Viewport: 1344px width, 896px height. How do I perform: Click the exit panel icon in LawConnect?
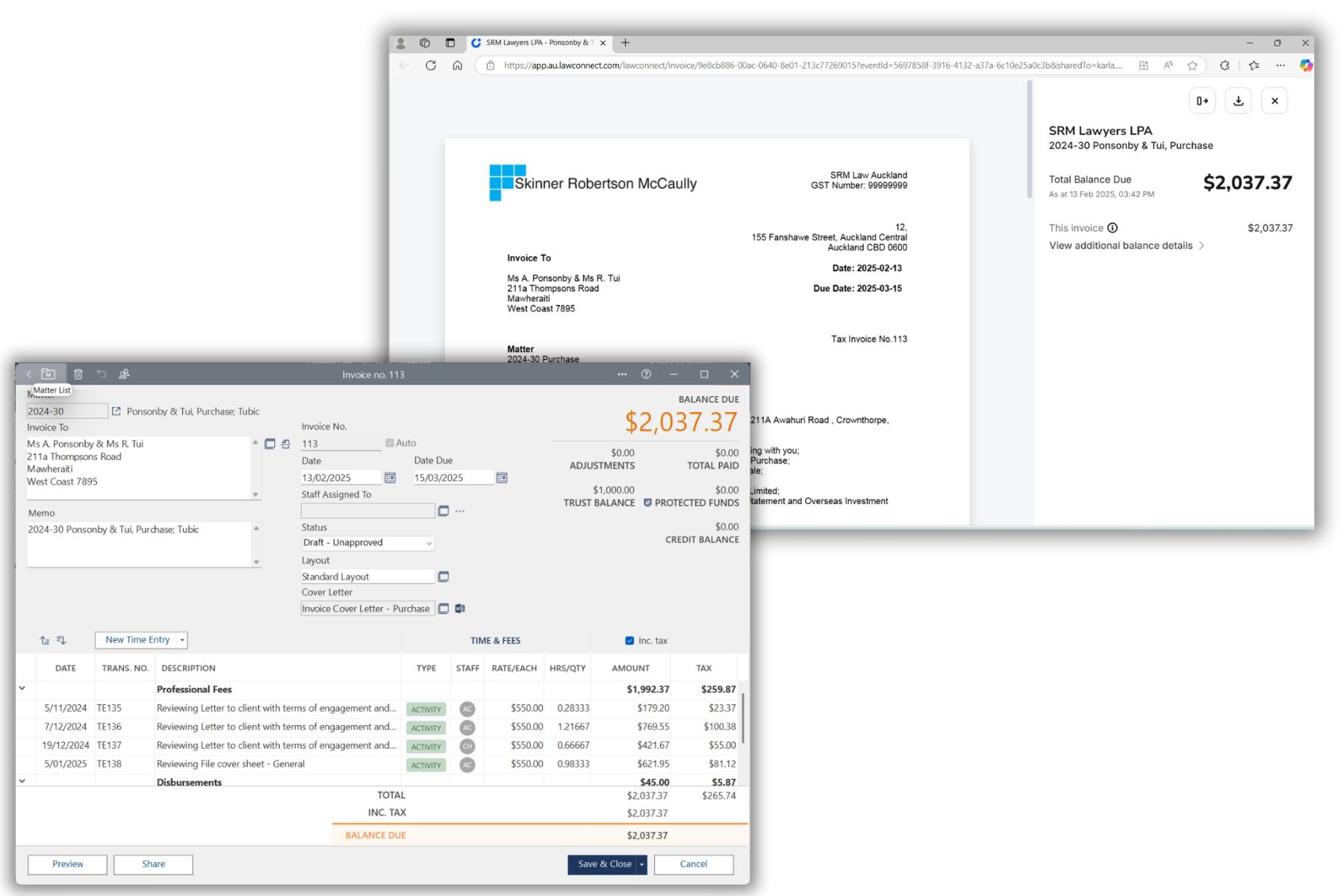[1202, 101]
